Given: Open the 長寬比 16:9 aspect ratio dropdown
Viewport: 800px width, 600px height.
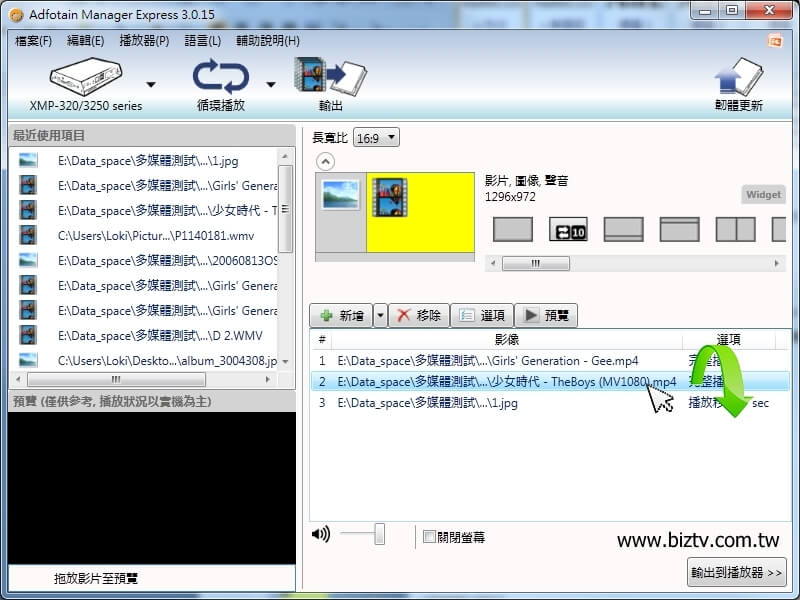Looking at the screenshot, I should [377, 137].
